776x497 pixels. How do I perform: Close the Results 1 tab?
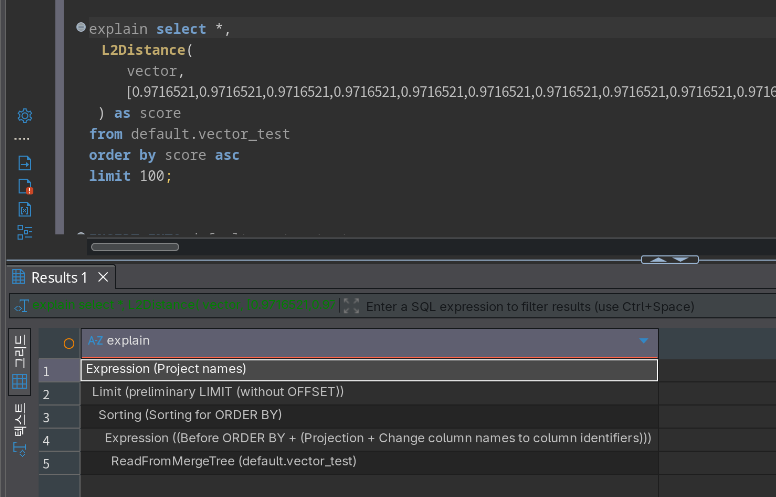tap(103, 277)
